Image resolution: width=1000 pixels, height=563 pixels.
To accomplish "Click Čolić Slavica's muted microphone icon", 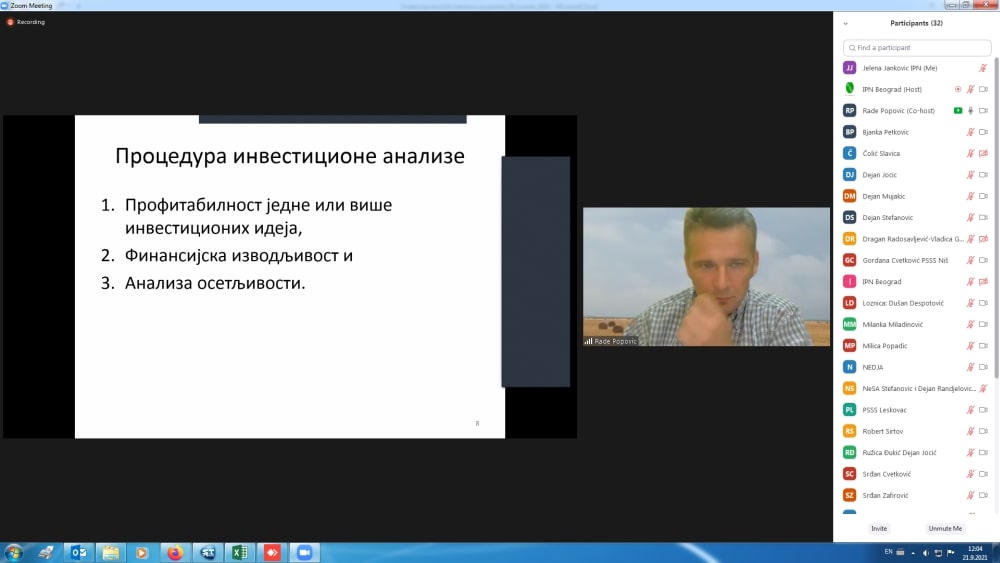I will coord(971,153).
